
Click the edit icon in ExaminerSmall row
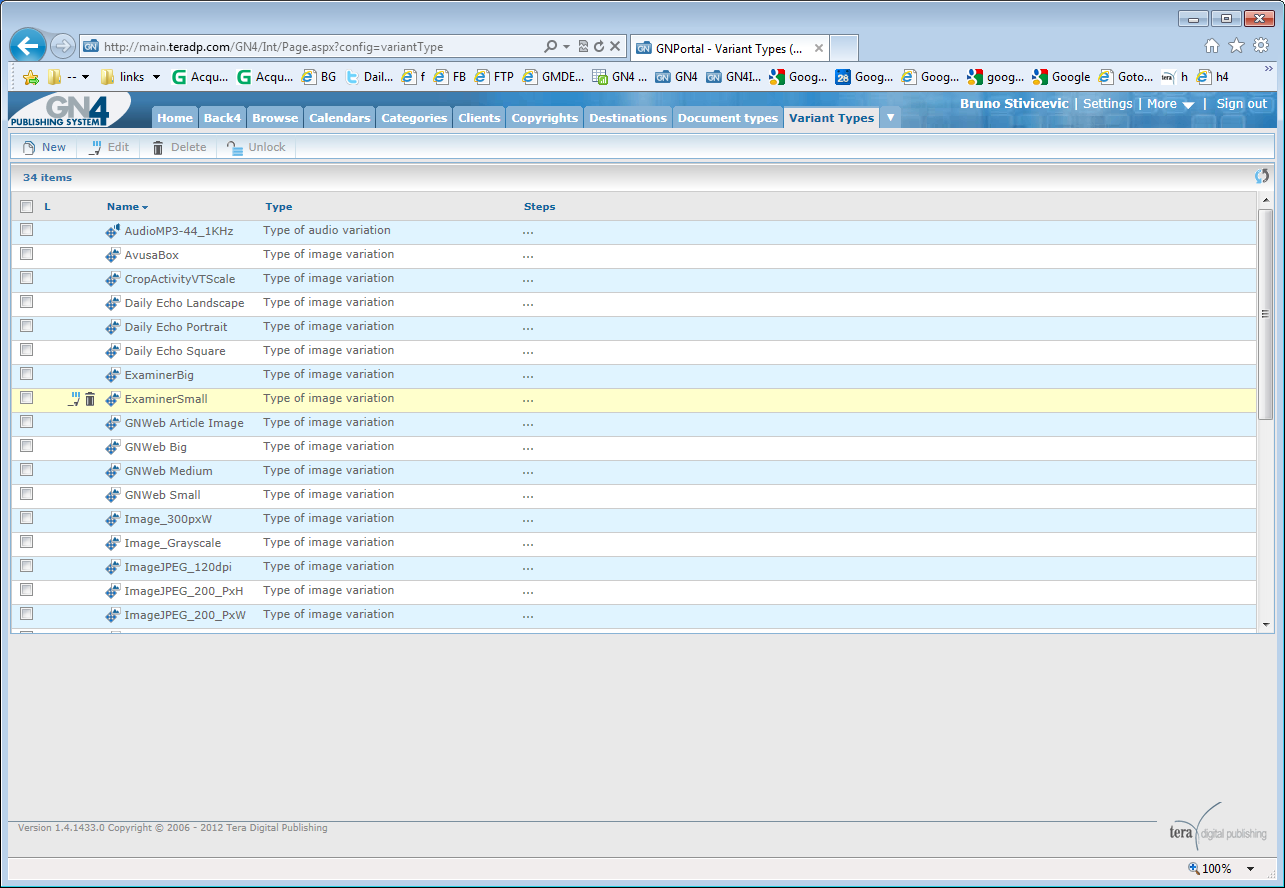tap(74, 399)
